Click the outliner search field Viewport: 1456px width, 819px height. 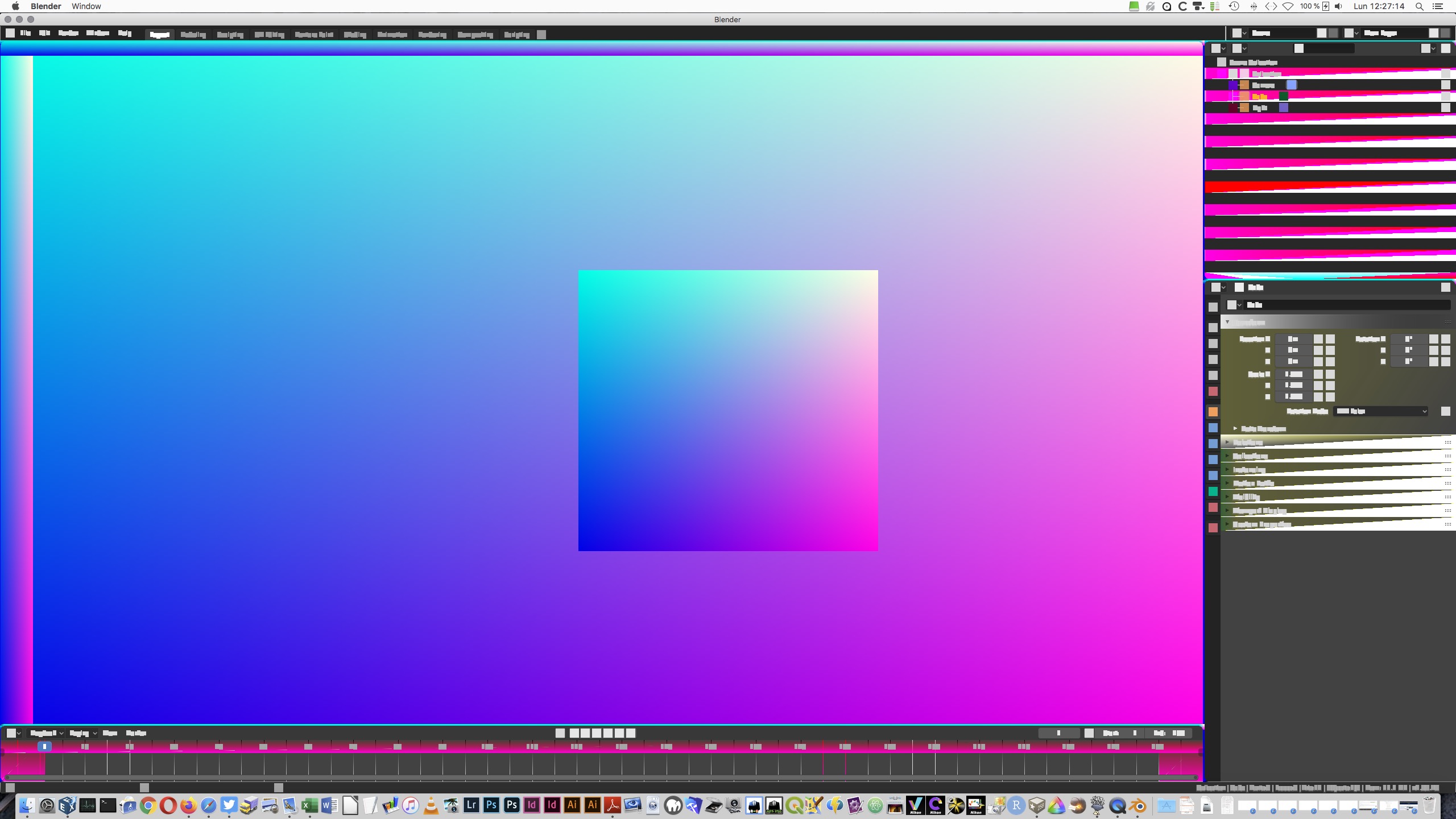tap(1325, 48)
